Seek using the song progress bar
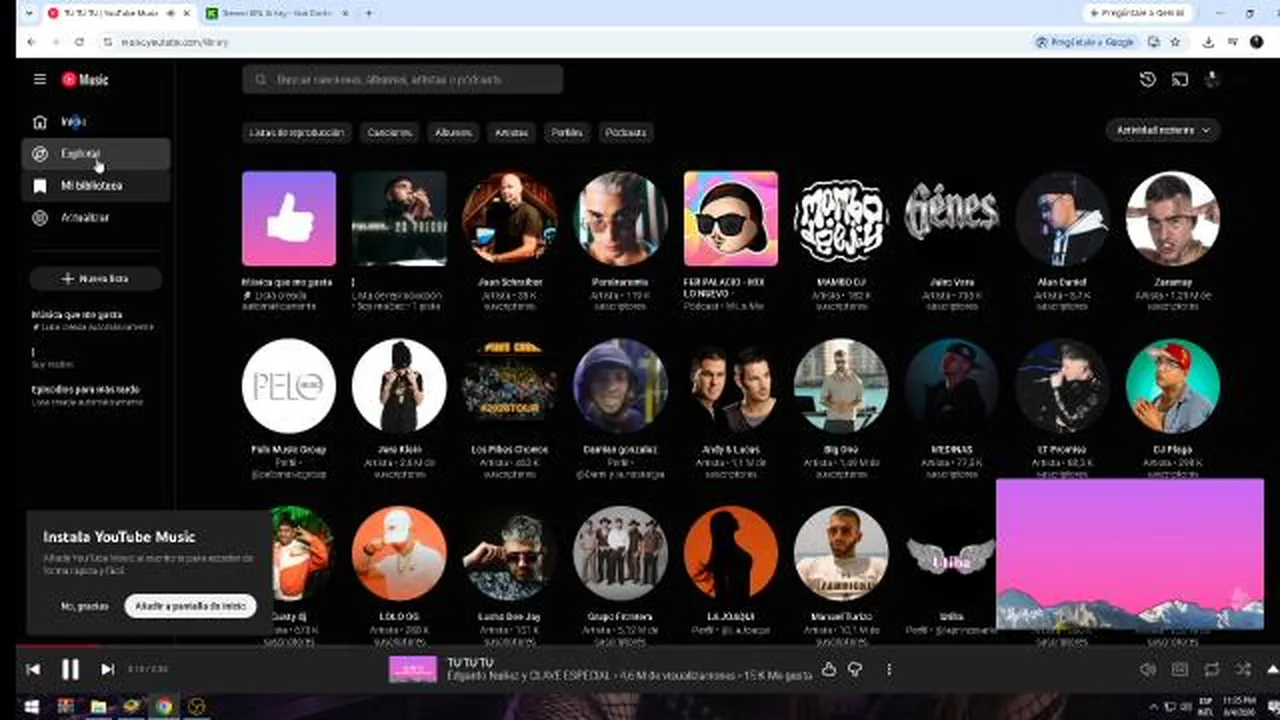Screen dimensions: 1280x720 click(640, 646)
